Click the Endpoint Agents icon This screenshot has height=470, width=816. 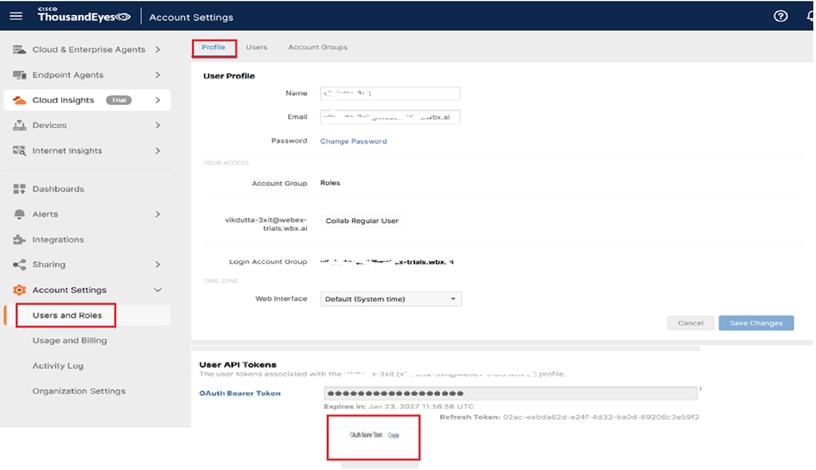click(x=19, y=75)
